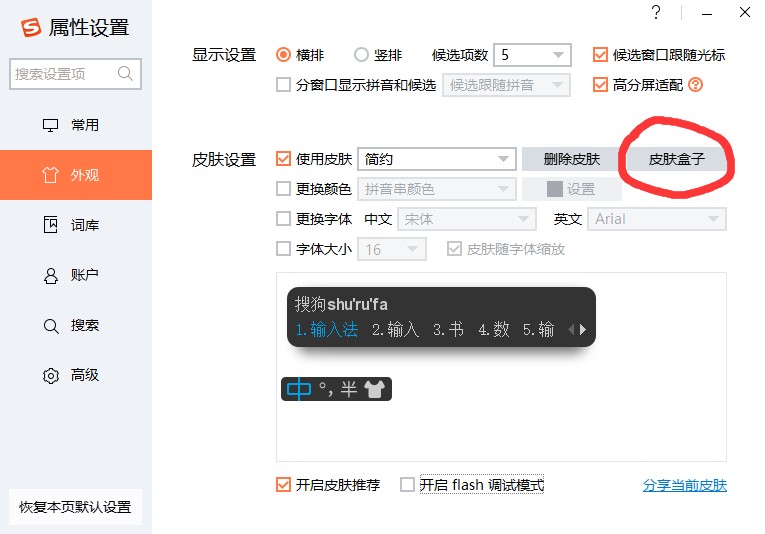The height and width of the screenshot is (534, 765).
Task: Close the 属性设置 window
Action: [x=745, y=12]
